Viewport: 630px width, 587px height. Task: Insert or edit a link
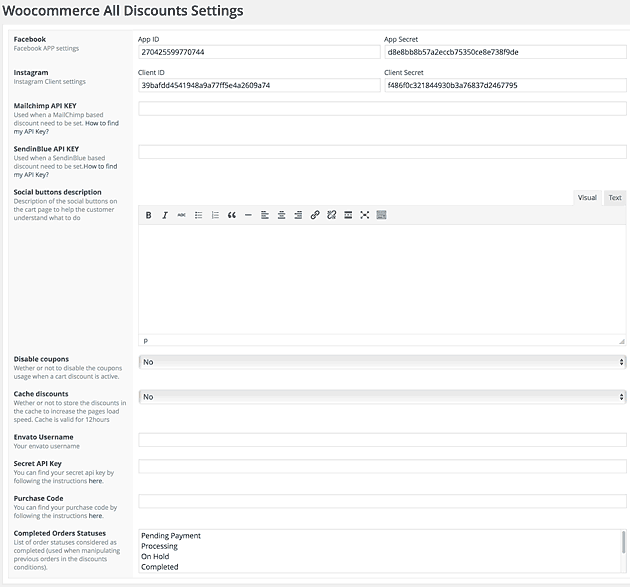click(315, 215)
